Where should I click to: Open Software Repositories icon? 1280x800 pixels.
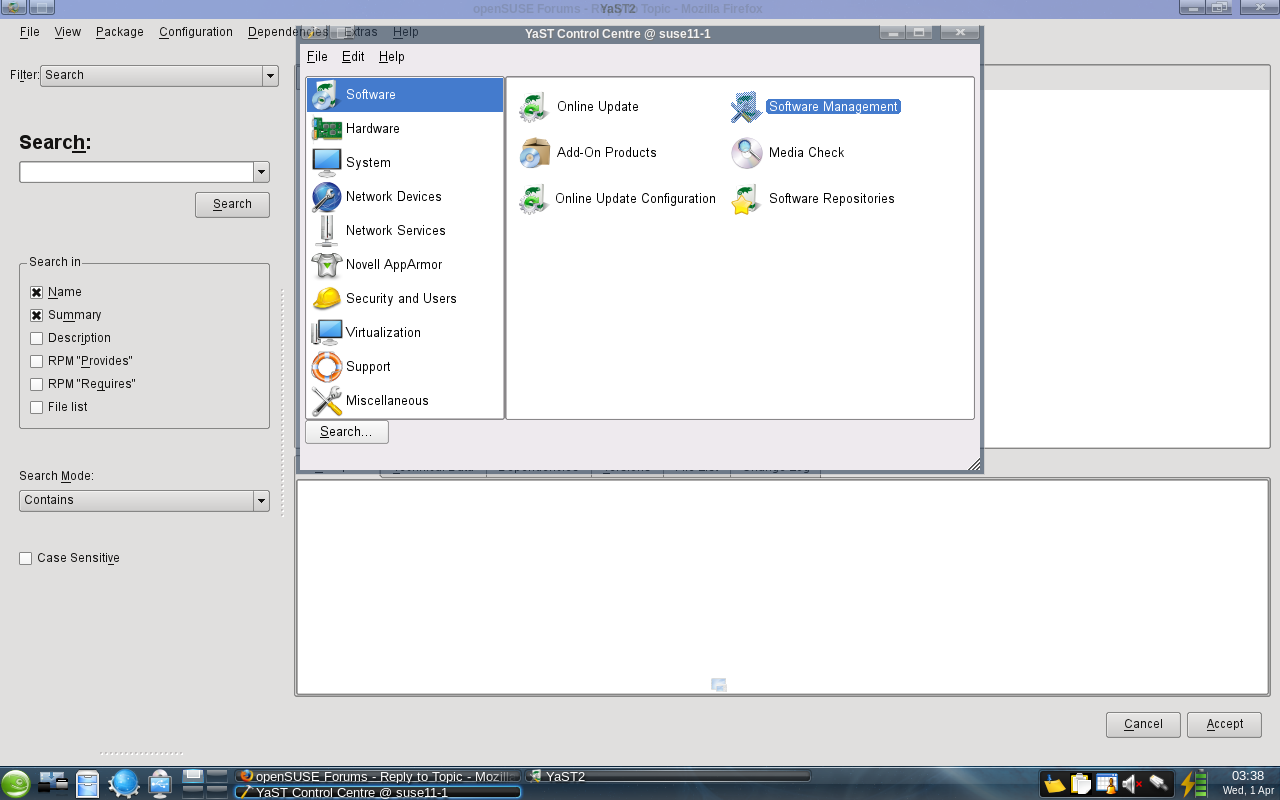746,200
